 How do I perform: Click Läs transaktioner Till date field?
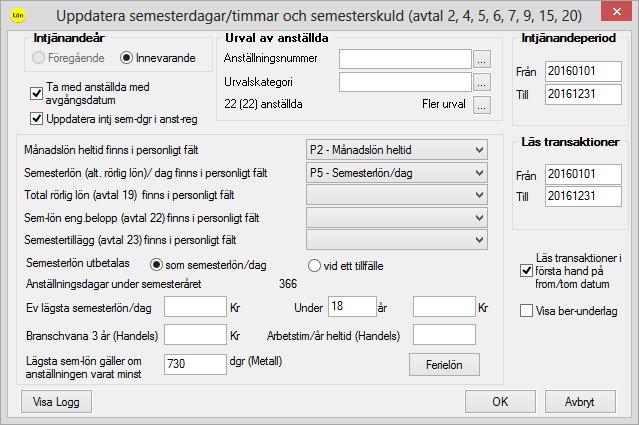[583, 196]
